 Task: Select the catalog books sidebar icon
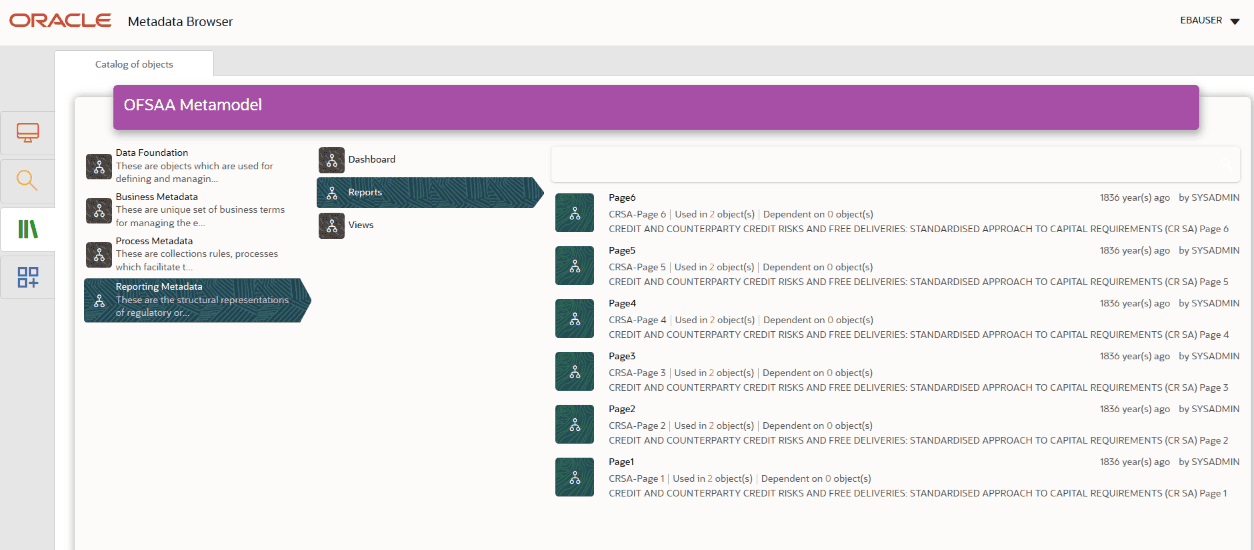pos(27,229)
